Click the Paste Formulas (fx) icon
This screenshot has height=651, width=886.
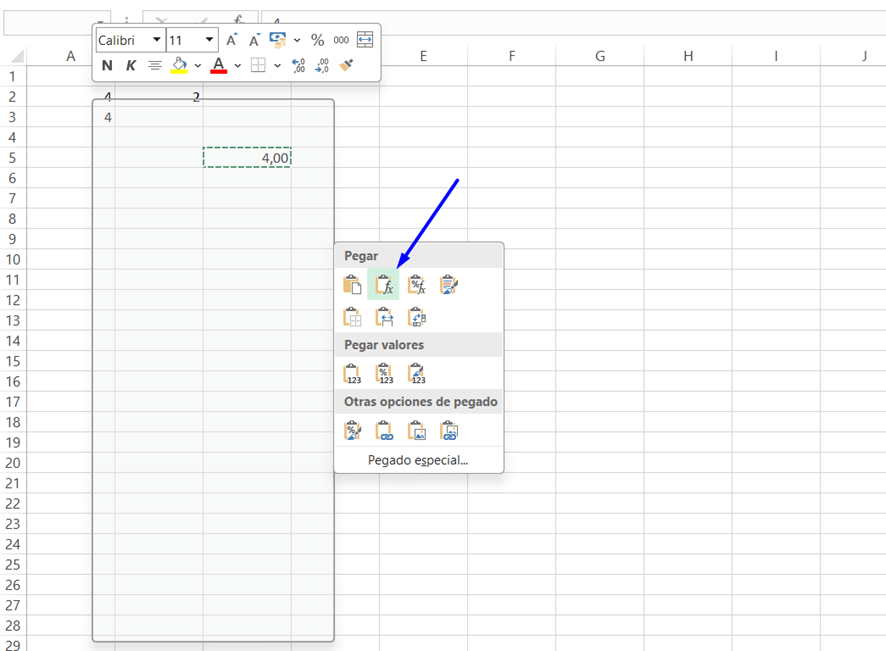tap(384, 285)
